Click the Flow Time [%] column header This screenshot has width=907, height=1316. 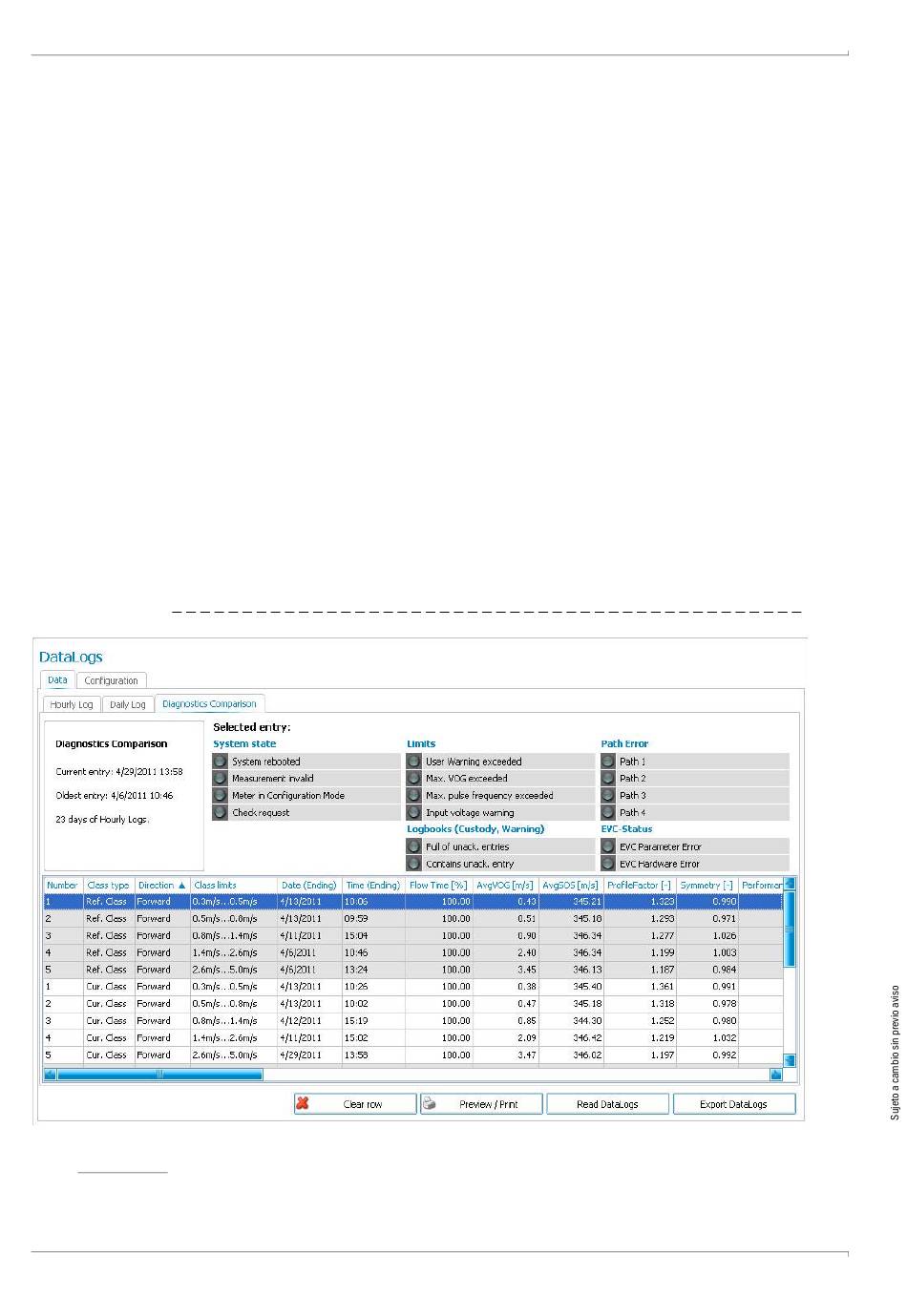(x=438, y=886)
